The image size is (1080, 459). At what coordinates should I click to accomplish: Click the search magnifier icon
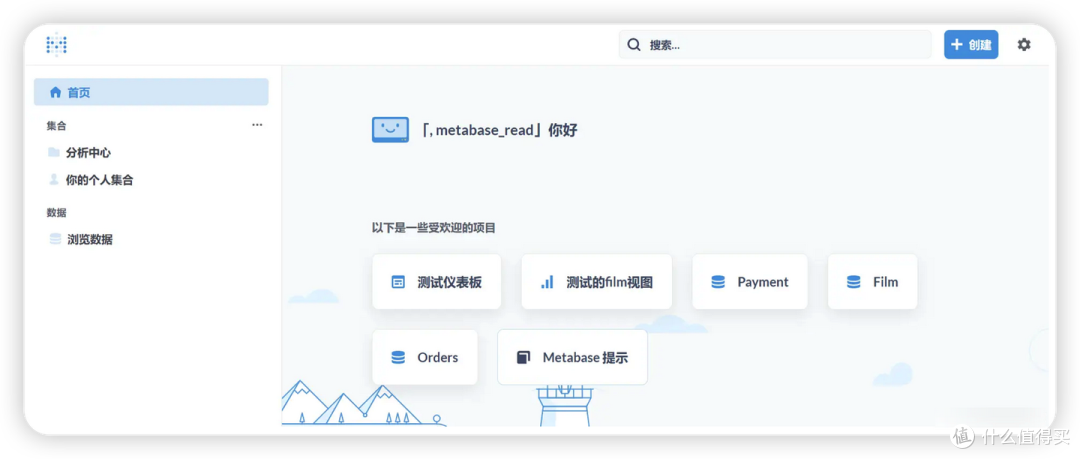(x=634, y=45)
